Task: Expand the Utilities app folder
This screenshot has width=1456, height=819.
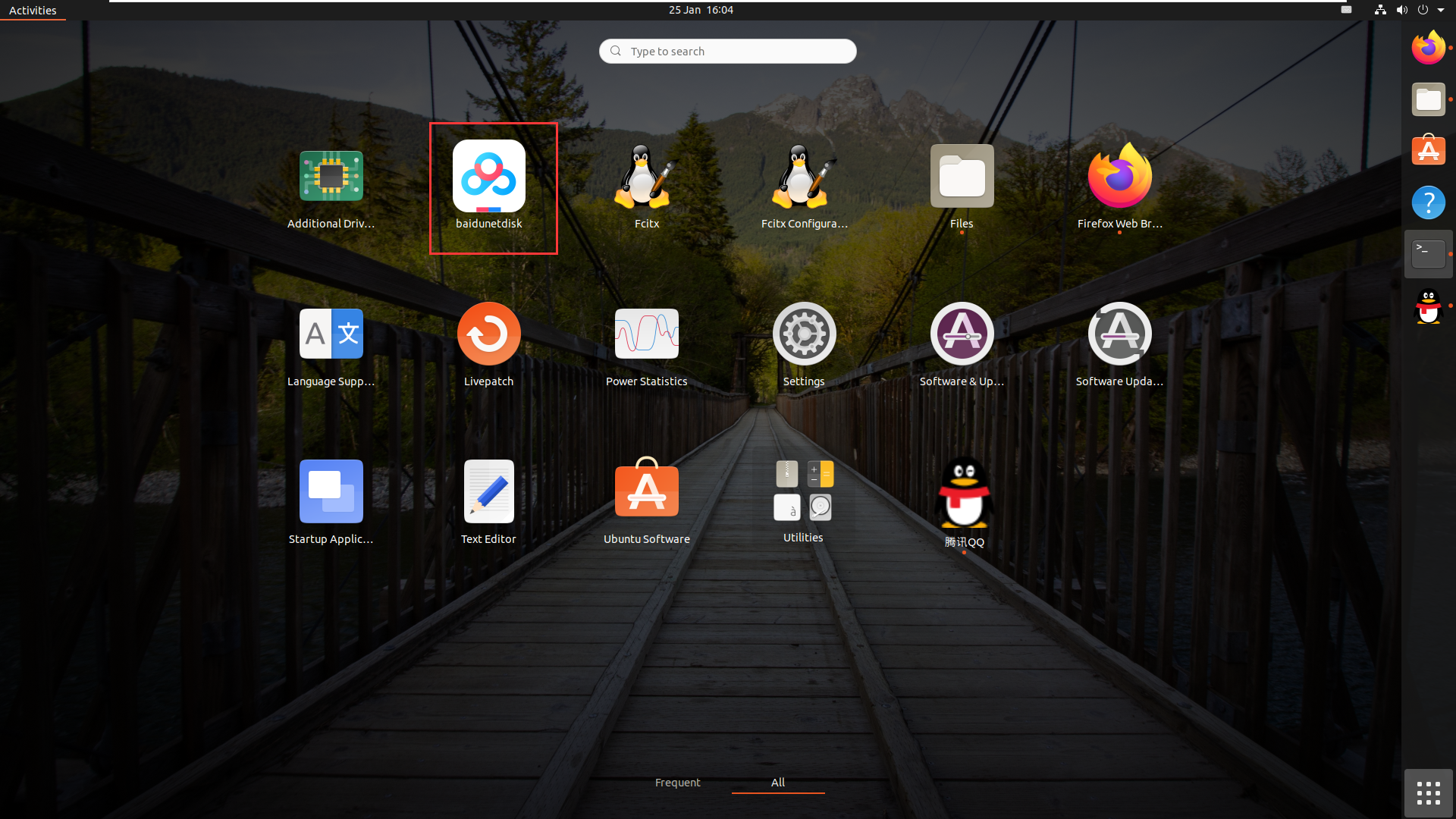Action: pos(803,491)
